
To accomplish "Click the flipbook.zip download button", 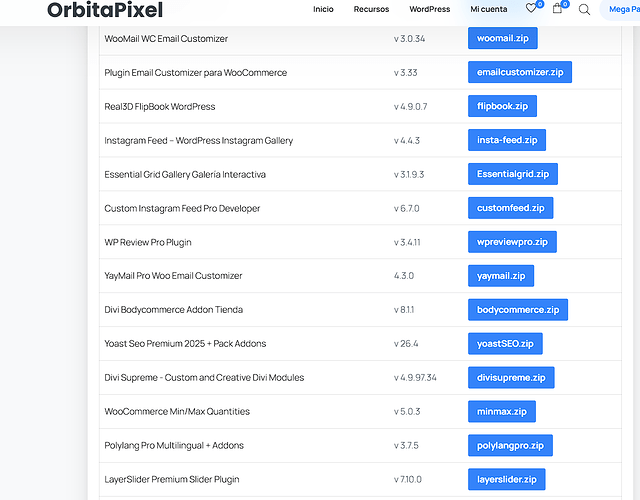I will pyautogui.click(x=503, y=107).
